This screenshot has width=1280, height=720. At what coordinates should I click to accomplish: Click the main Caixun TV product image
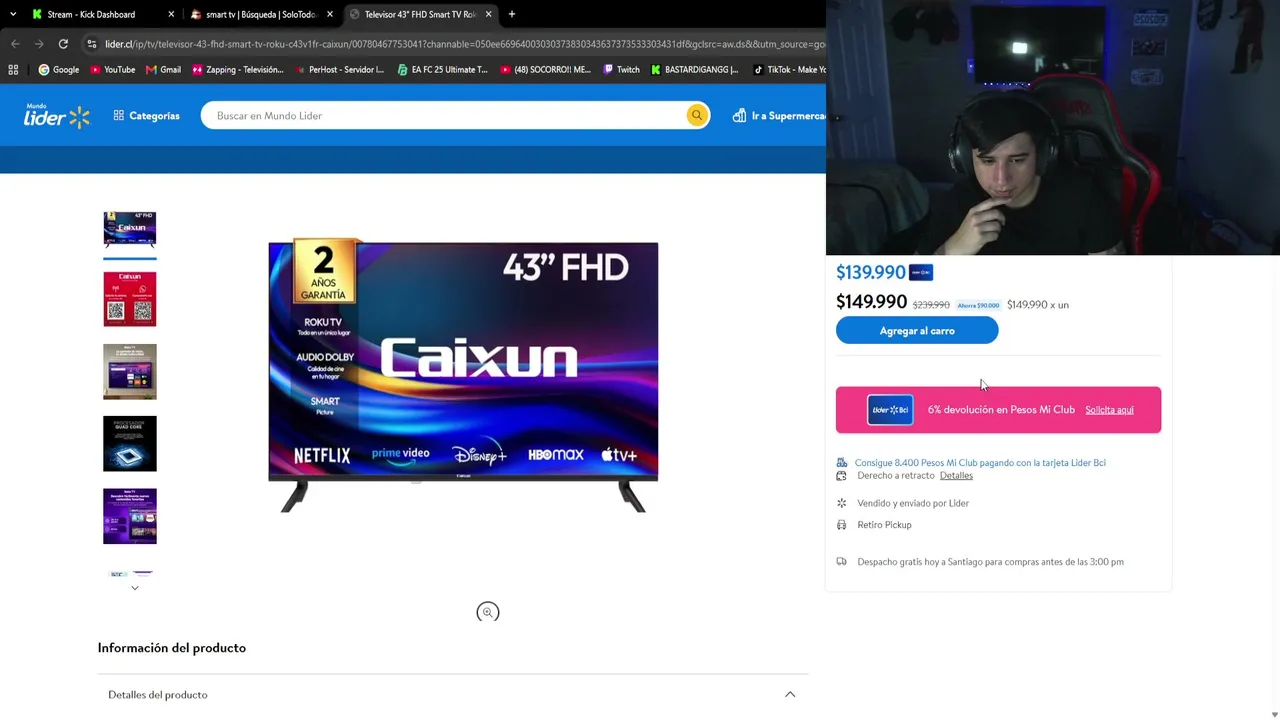(463, 377)
